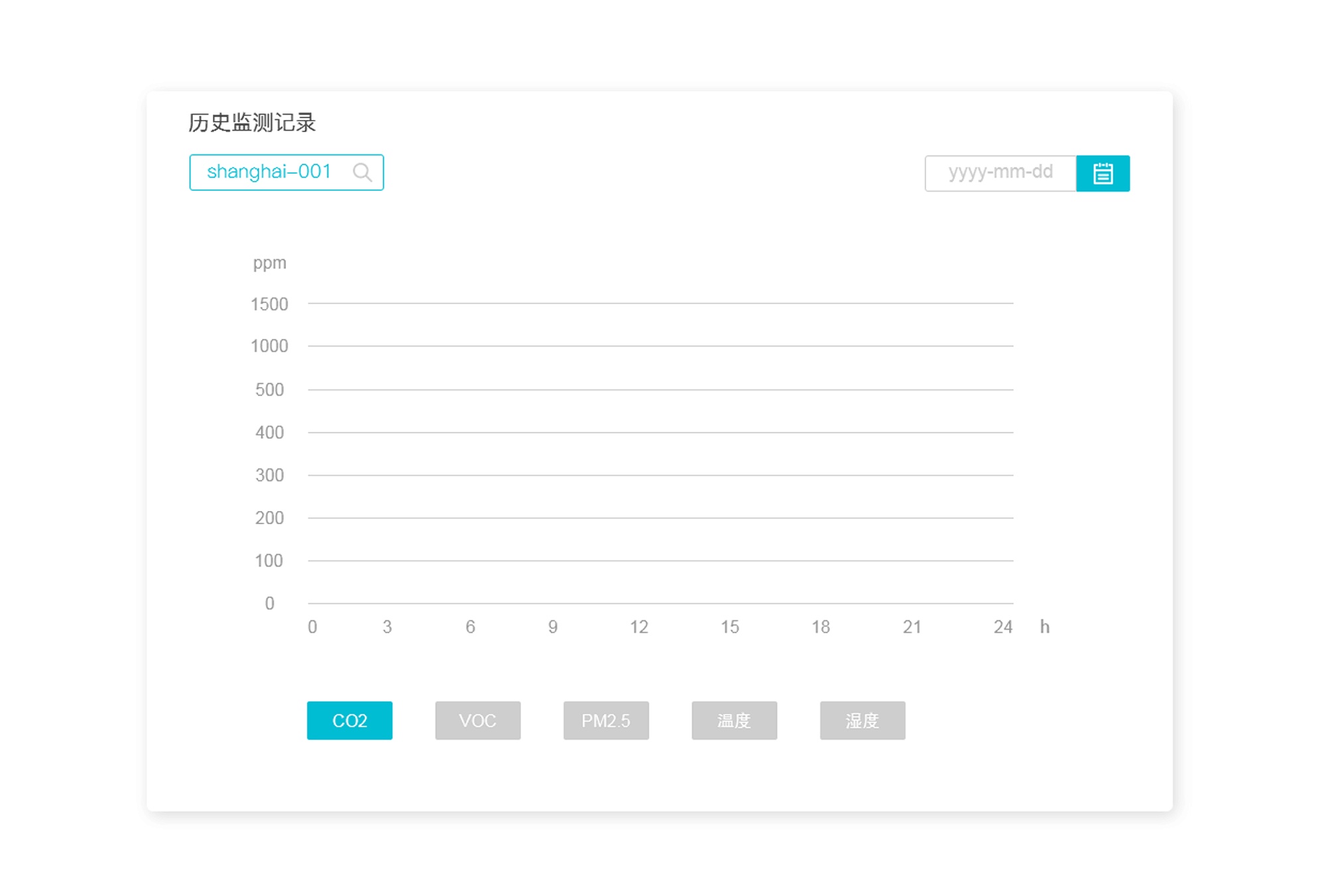The image size is (1326, 896).
Task: Open the calendar date picker
Action: click(x=1102, y=174)
